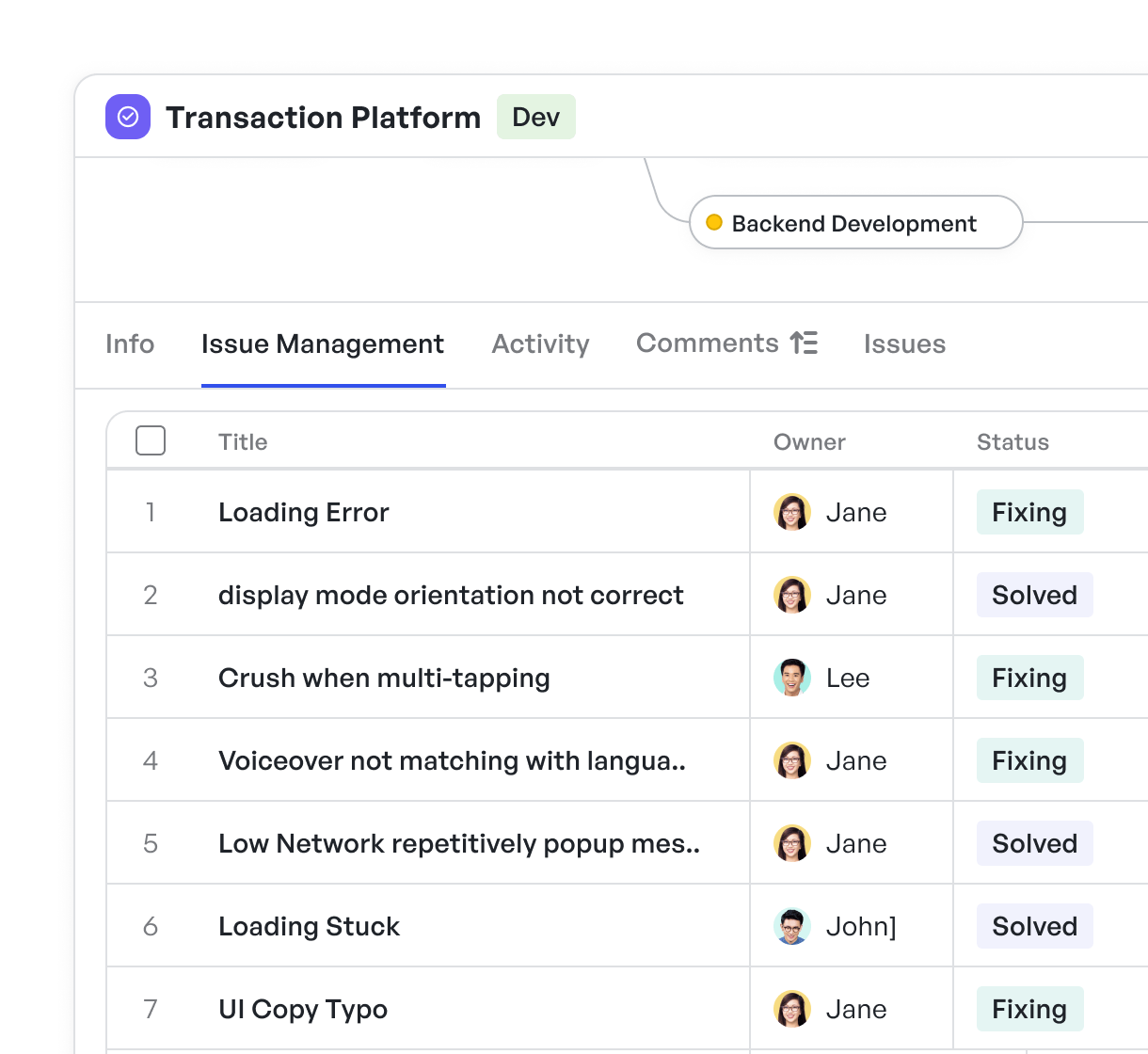Open the Crush when multi-tapping issue
The height and width of the screenshot is (1054, 1148).
pos(384,678)
